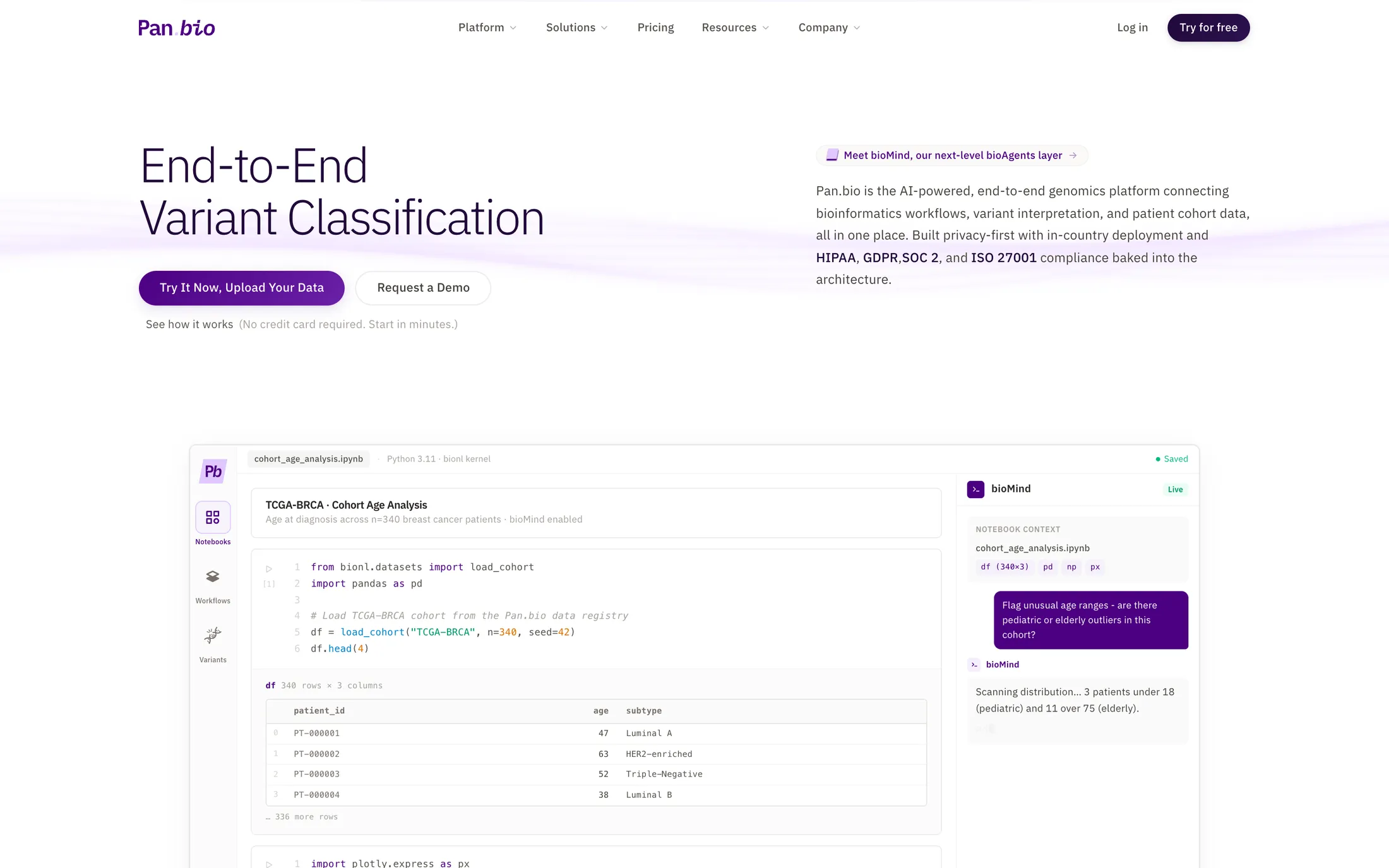Screen dimensions: 1389x868
Task: Select table row PT-000002
Action: coord(596,754)
